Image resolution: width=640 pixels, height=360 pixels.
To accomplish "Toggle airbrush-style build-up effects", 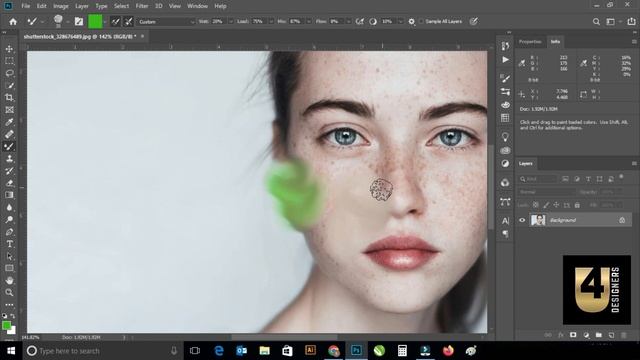I will click(360, 21).
